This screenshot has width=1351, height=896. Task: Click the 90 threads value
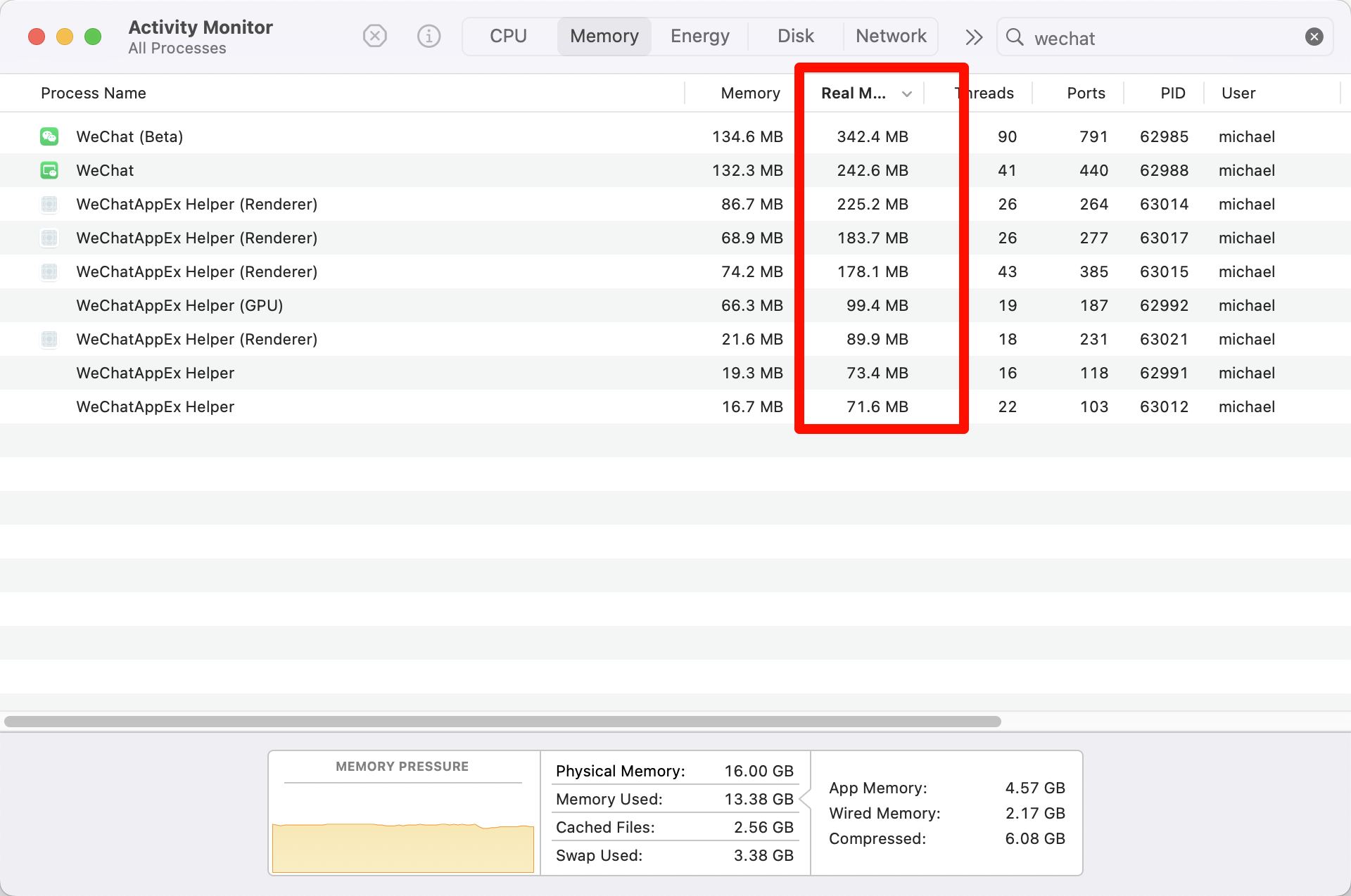(1007, 136)
